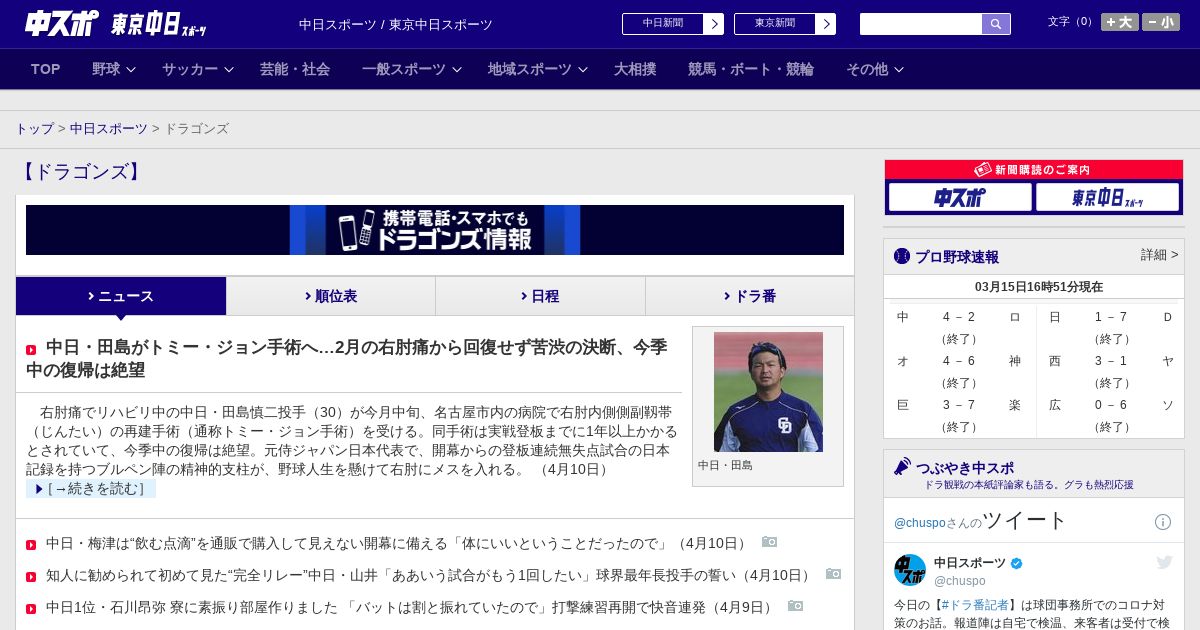Decrease text size with 小 button
The height and width of the screenshot is (630, 1200).
[x=1161, y=22]
